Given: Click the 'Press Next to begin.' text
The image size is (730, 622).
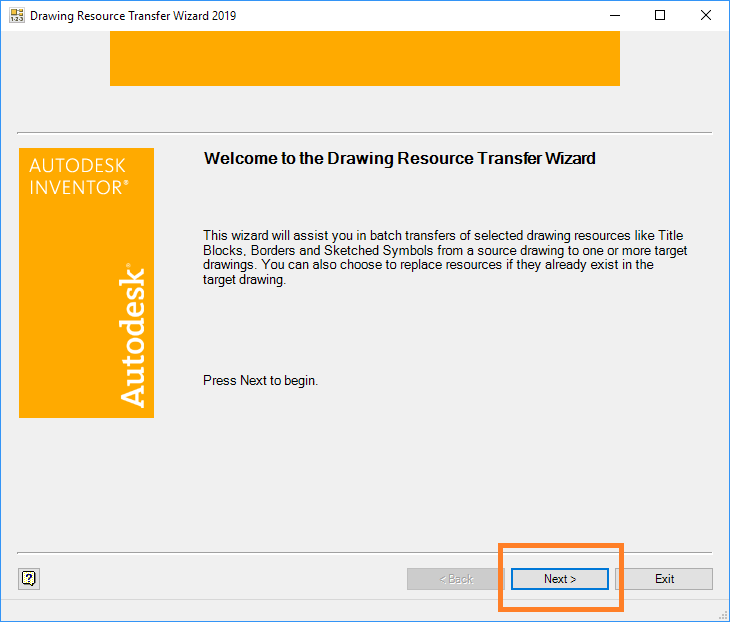Looking at the screenshot, I should tap(260, 380).
